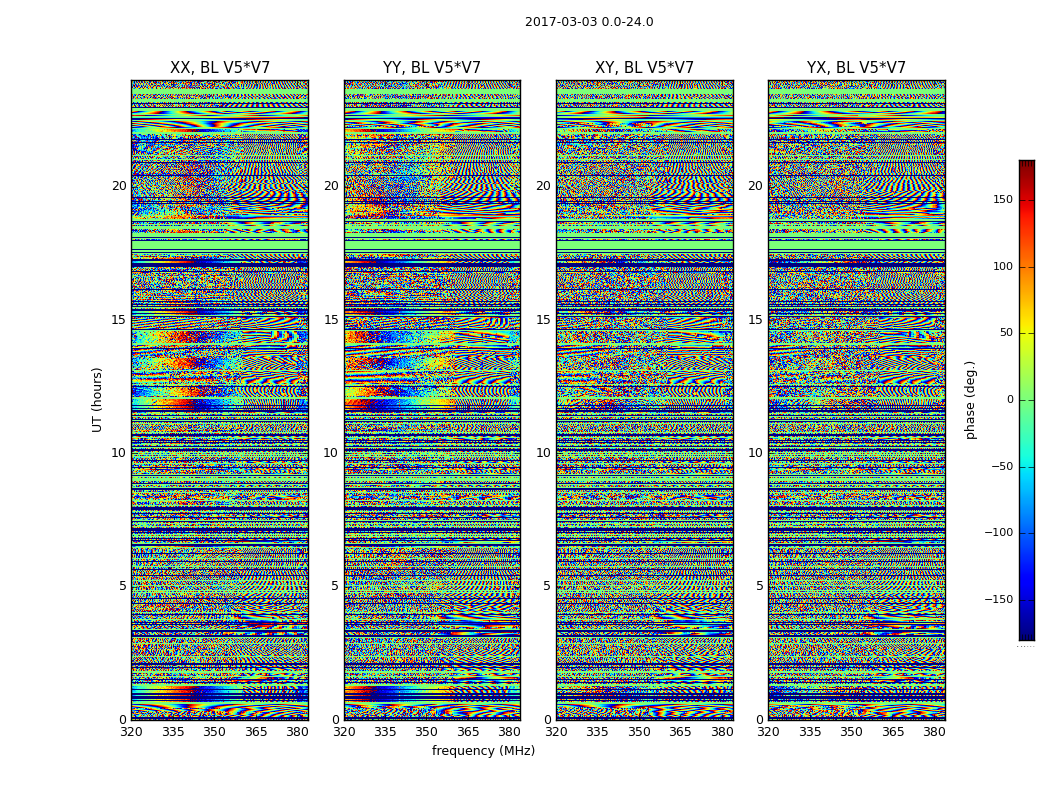Click the frequency (MHz) axis label
1050x800 pixels.
[x=483, y=751]
